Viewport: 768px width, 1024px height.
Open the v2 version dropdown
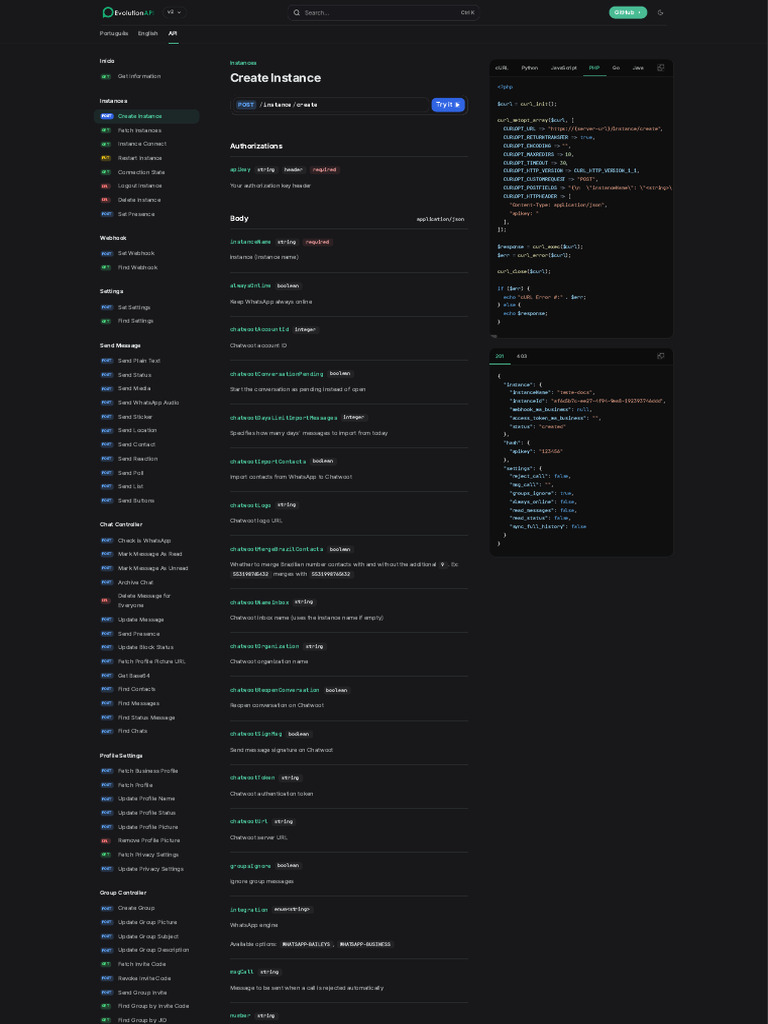coord(174,13)
